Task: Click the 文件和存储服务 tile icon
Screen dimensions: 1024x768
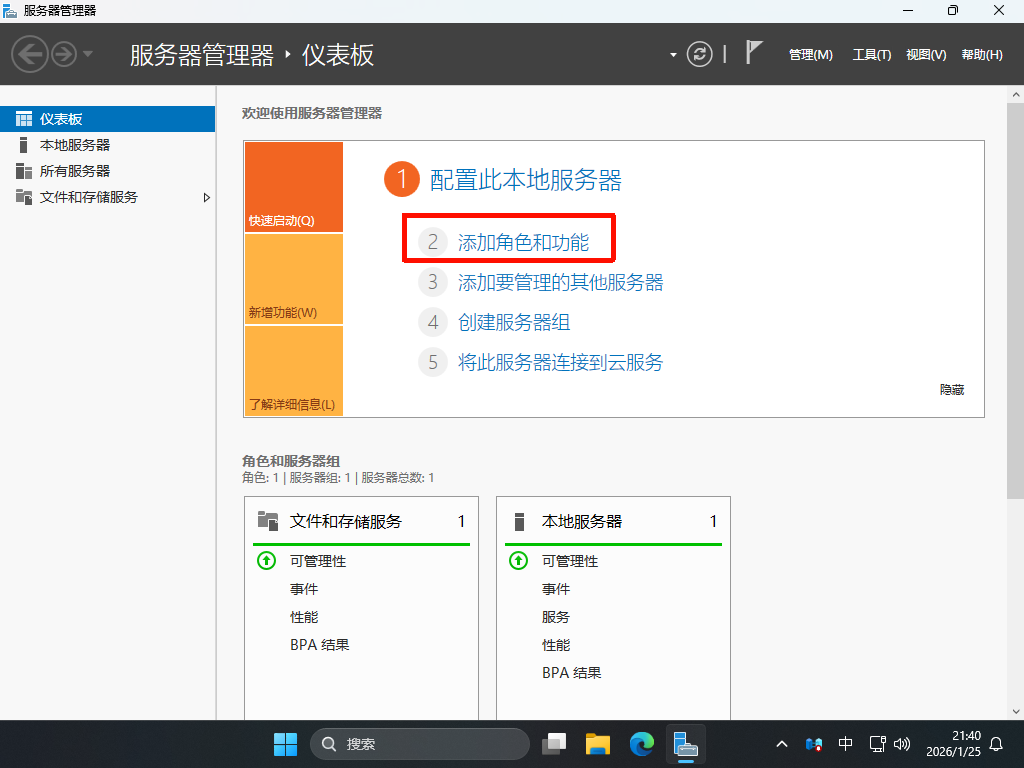Action: (267, 521)
